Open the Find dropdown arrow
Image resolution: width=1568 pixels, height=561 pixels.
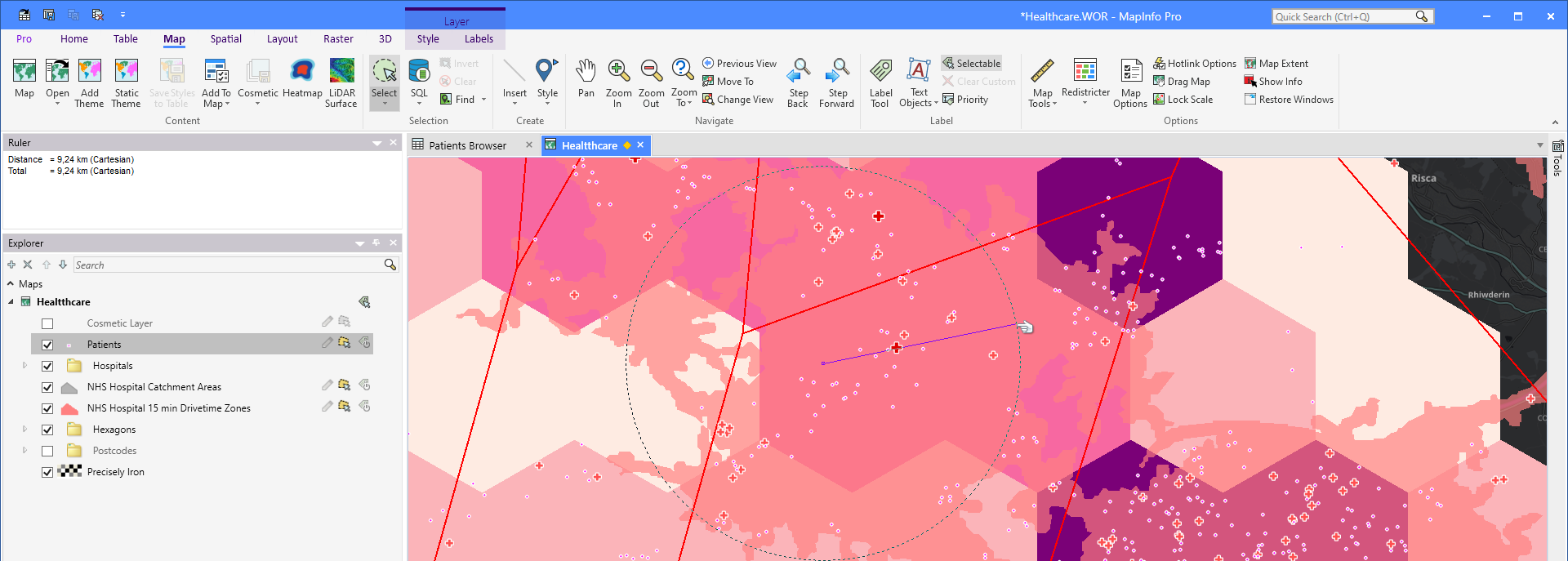(x=484, y=100)
